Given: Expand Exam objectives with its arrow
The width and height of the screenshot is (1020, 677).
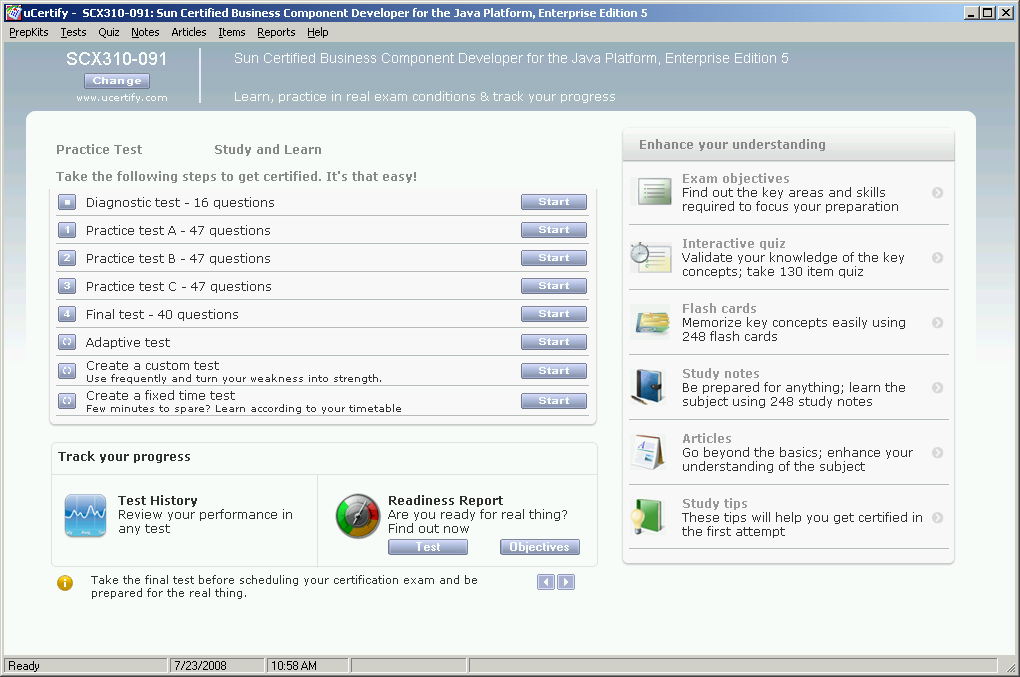Looking at the screenshot, I should tap(937, 192).
